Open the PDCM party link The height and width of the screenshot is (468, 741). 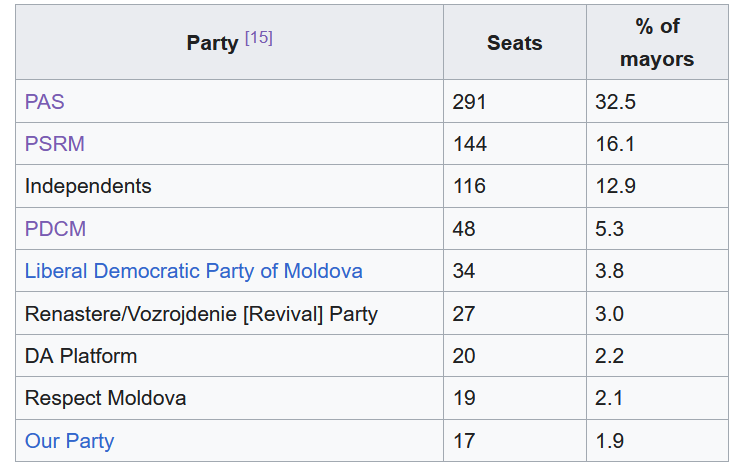pos(55,229)
